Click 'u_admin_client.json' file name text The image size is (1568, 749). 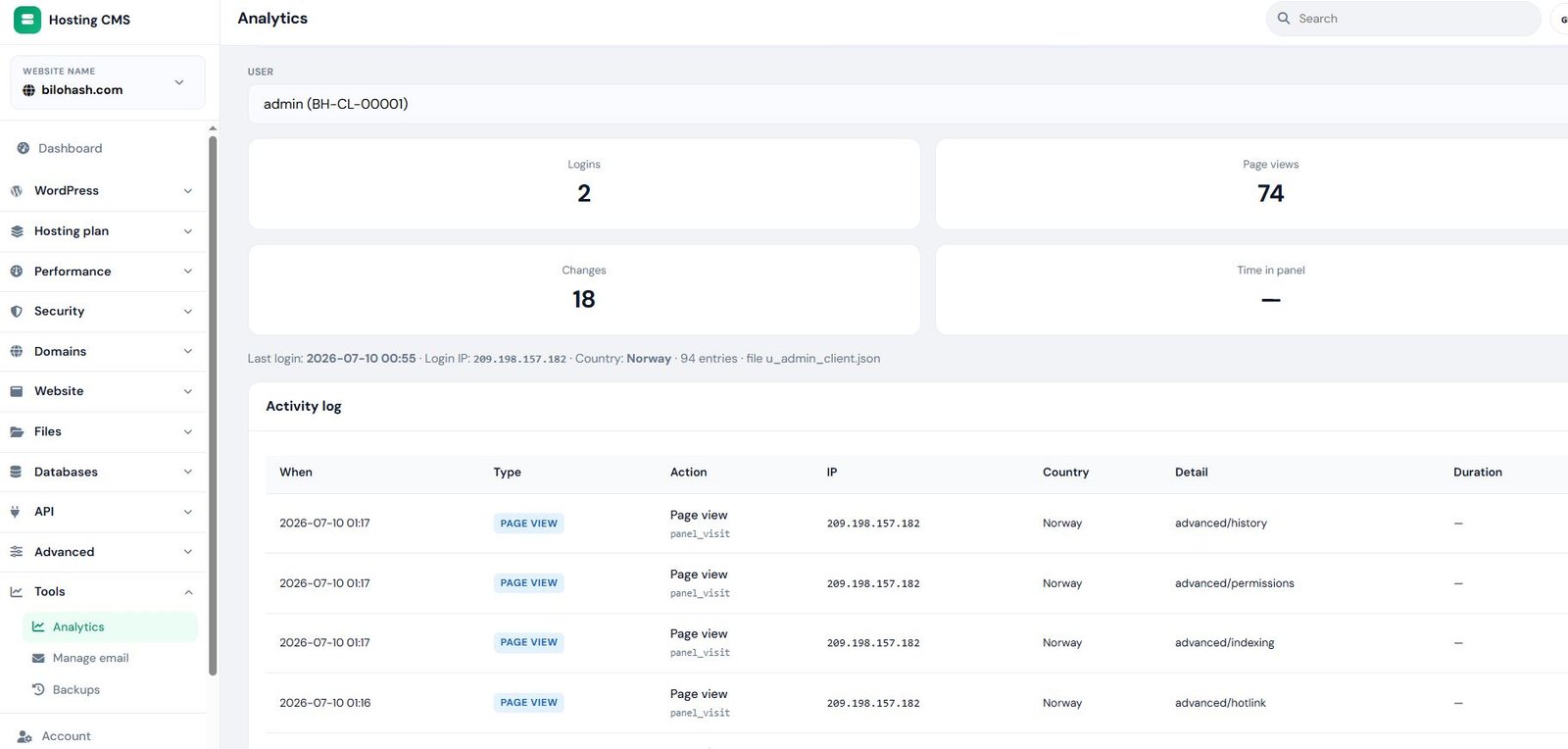823,359
